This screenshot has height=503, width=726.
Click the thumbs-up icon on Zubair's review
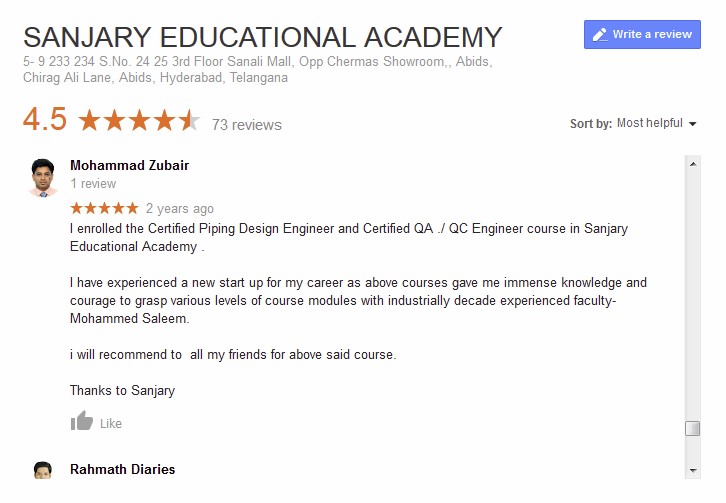click(82, 422)
